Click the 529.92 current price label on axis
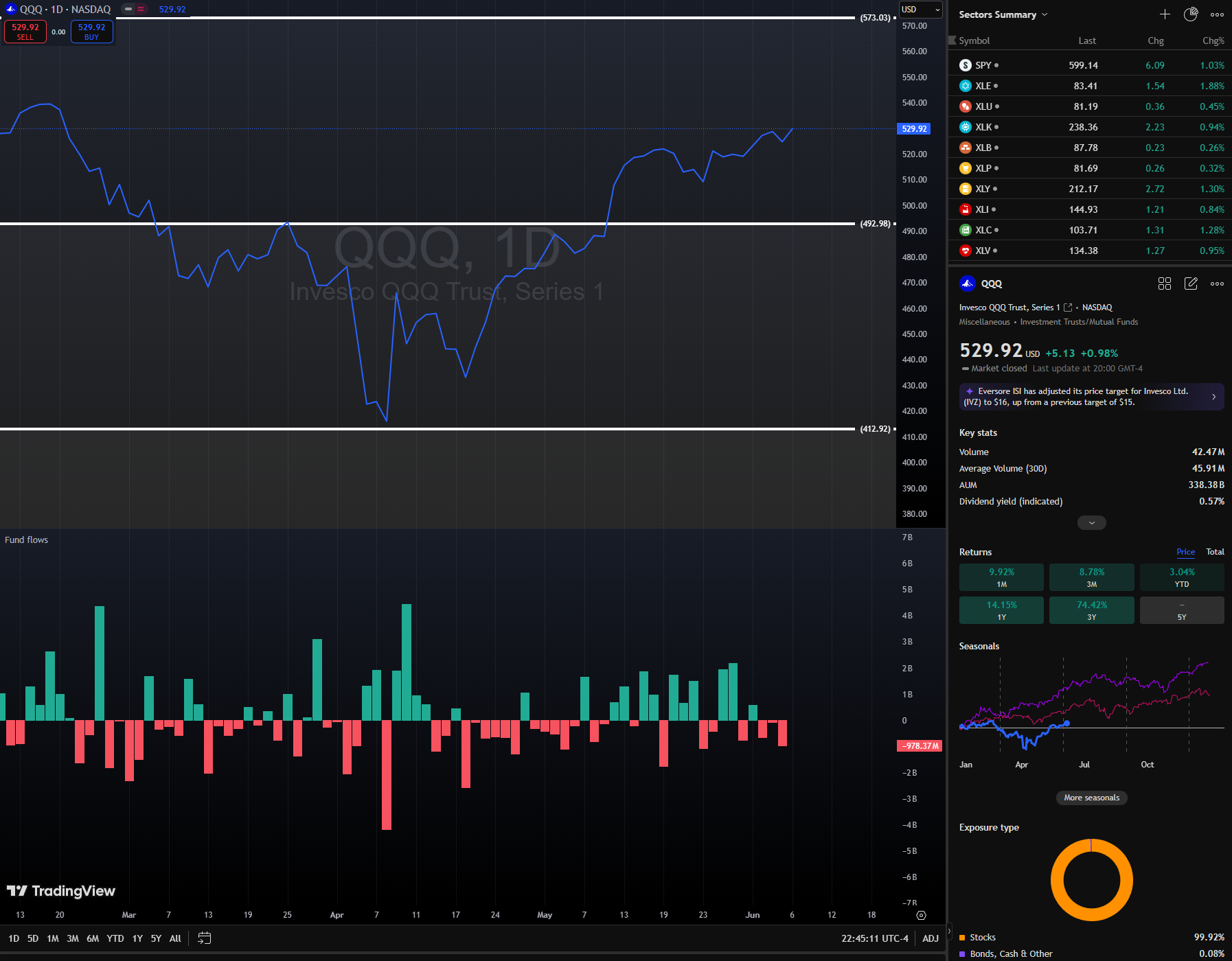Image resolution: width=1232 pixels, height=961 pixels. (914, 128)
